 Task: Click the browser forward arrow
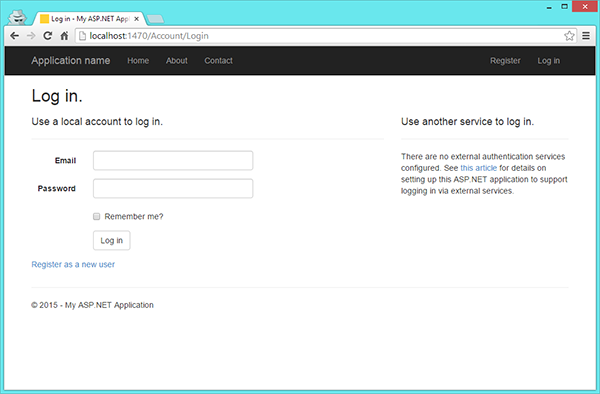(31, 36)
